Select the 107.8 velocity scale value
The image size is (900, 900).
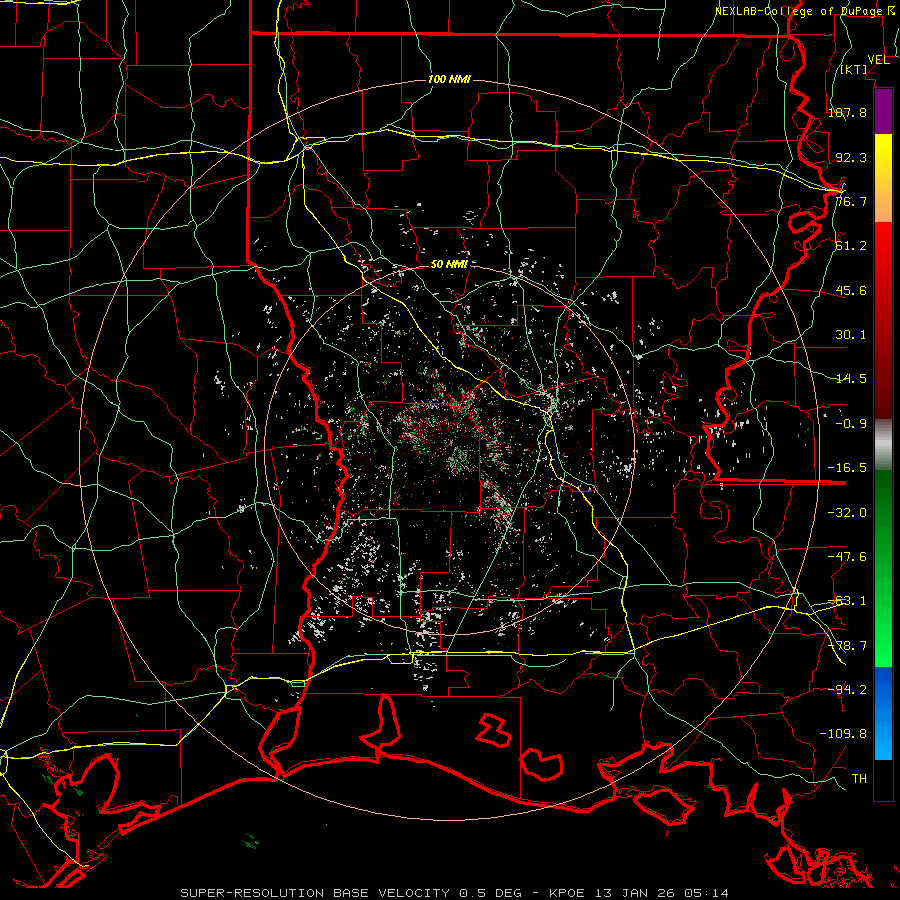pyautogui.click(x=847, y=112)
